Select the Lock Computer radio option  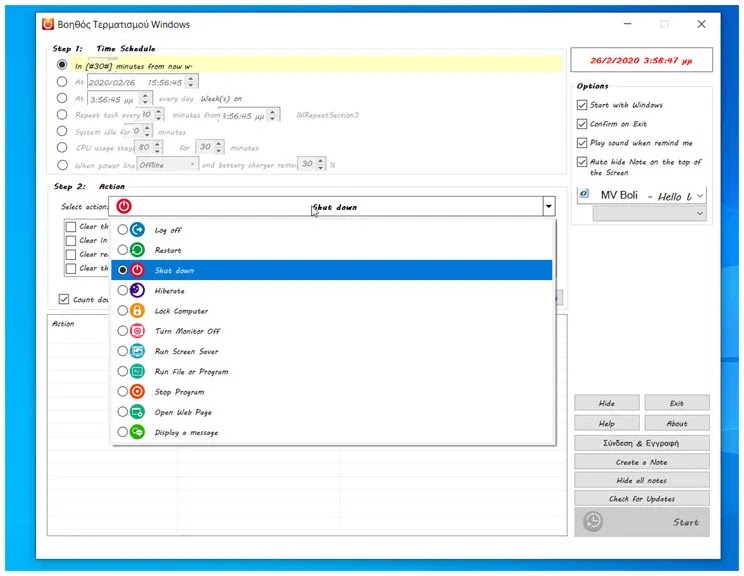coord(122,310)
